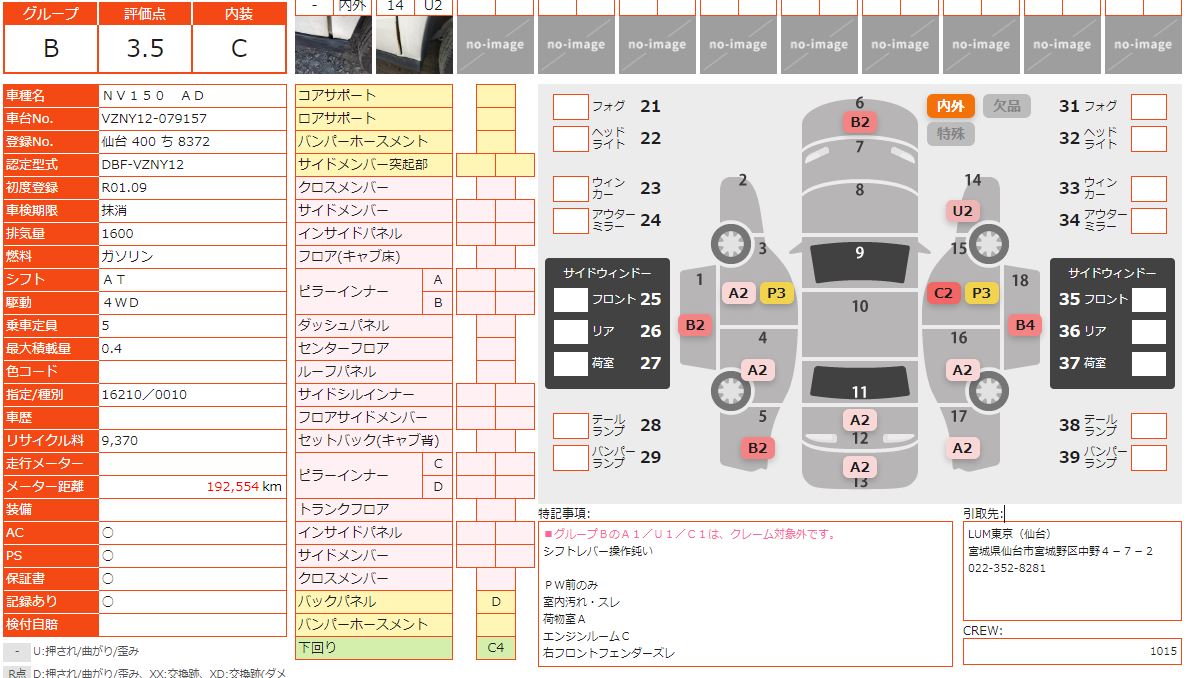Click the A2 marker above number 13
Image resolution: width=1190 pixels, height=678 pixels.
point(859,467)
